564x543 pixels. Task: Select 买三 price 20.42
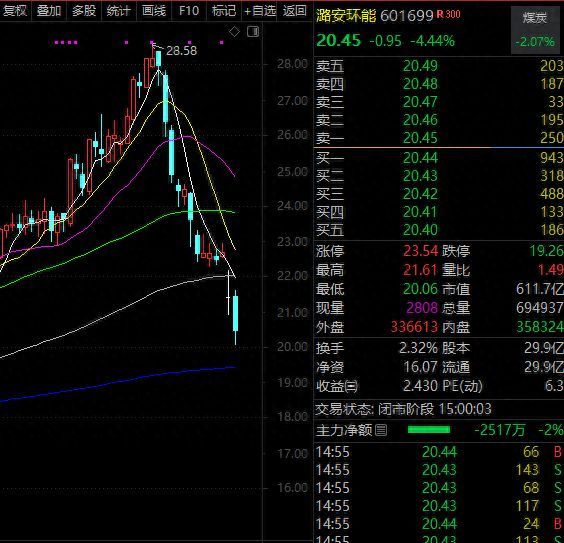pos(420,194)
